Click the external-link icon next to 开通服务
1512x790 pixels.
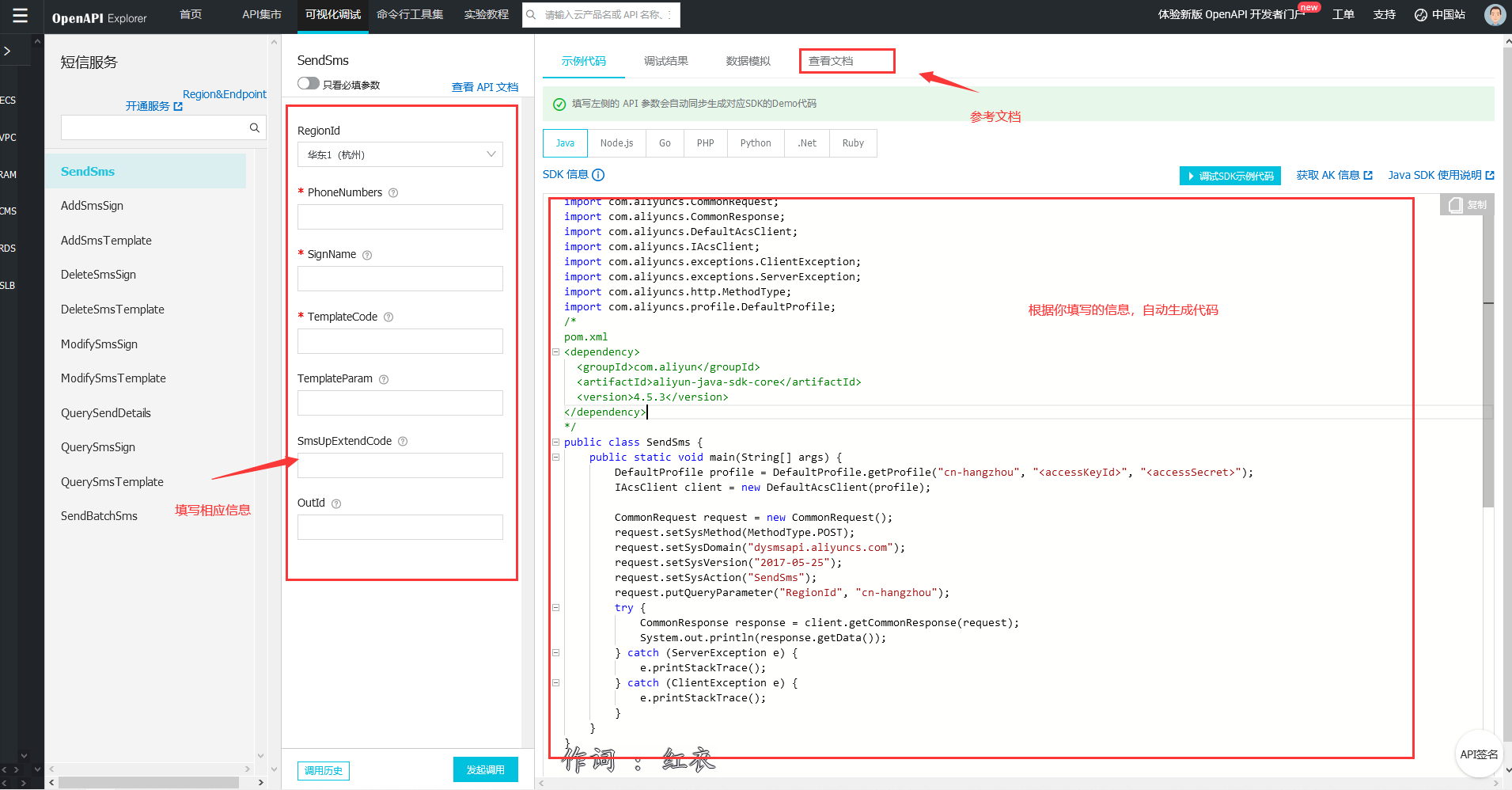[x=178, y=106]
